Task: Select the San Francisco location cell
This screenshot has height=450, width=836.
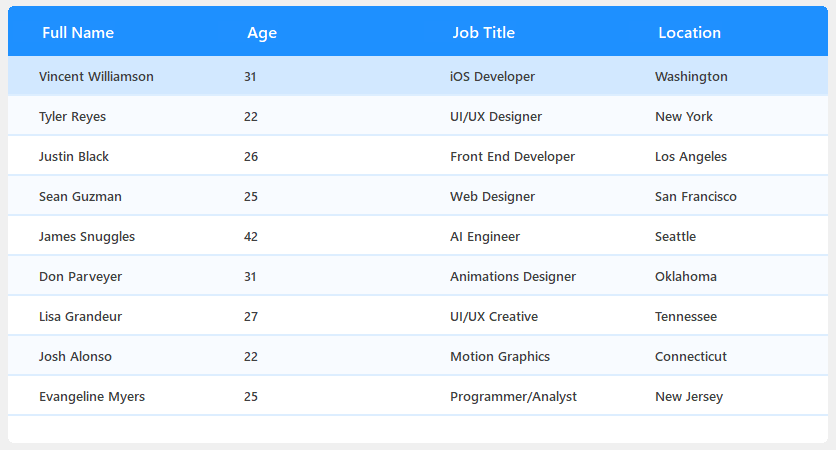Action: (x=695, y=196)
